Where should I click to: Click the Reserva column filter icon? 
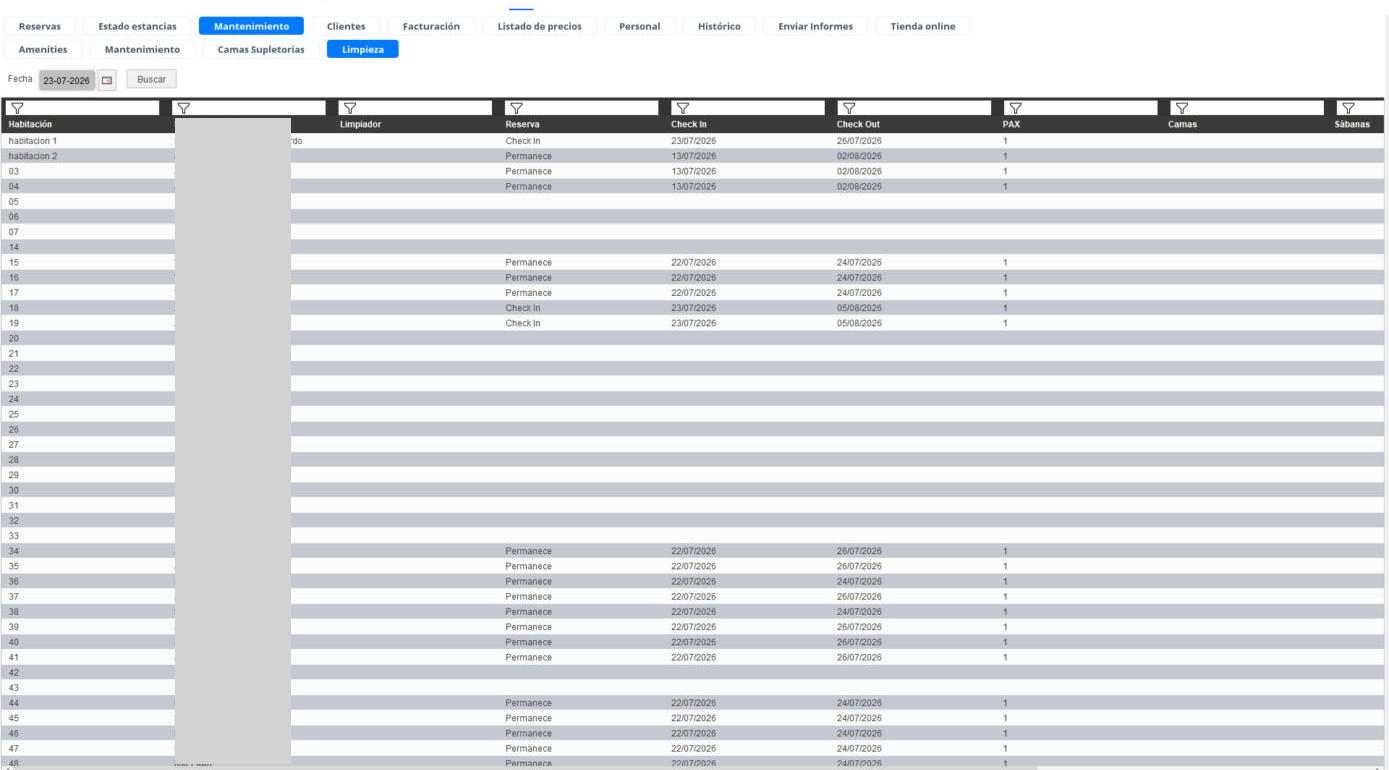click(x=516, y=108)
